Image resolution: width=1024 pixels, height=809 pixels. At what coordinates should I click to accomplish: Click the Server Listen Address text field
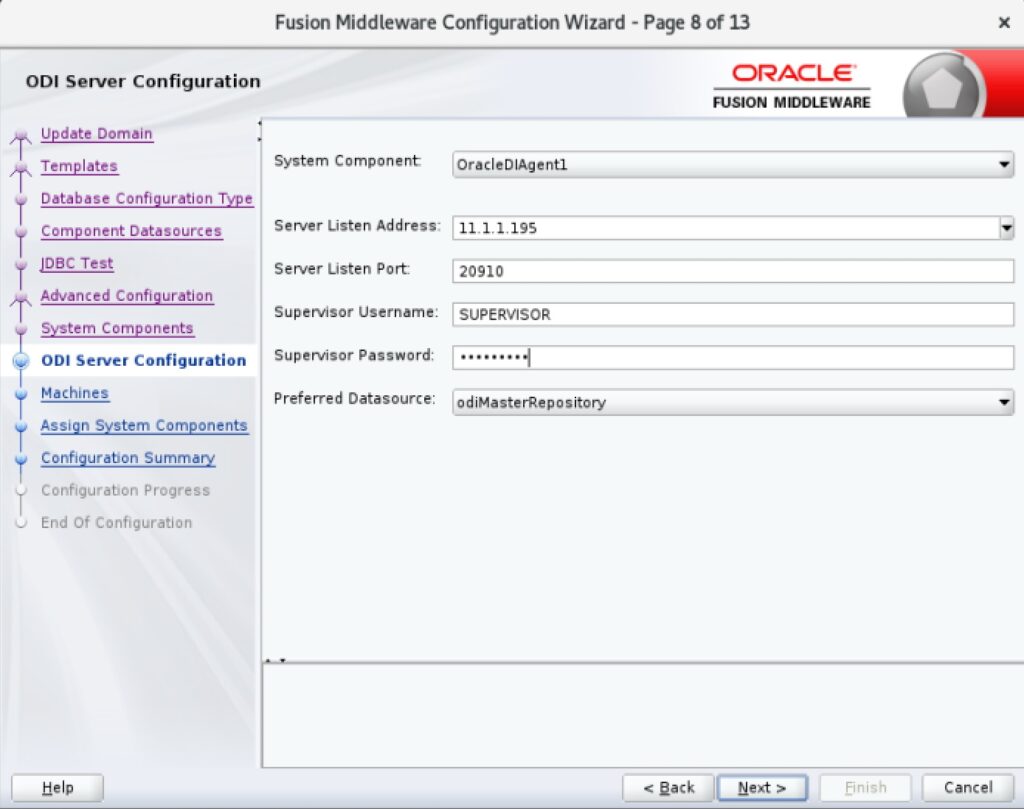click(726, 228)
